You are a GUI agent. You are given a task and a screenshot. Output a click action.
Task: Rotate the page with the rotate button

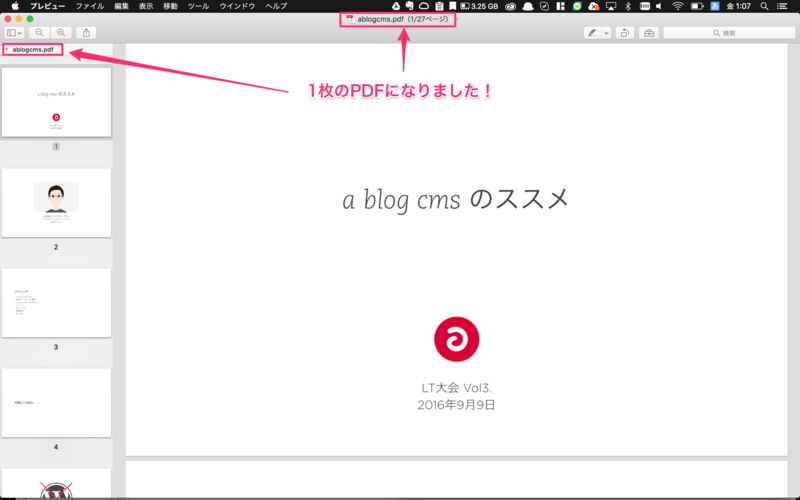coord(624,33)
